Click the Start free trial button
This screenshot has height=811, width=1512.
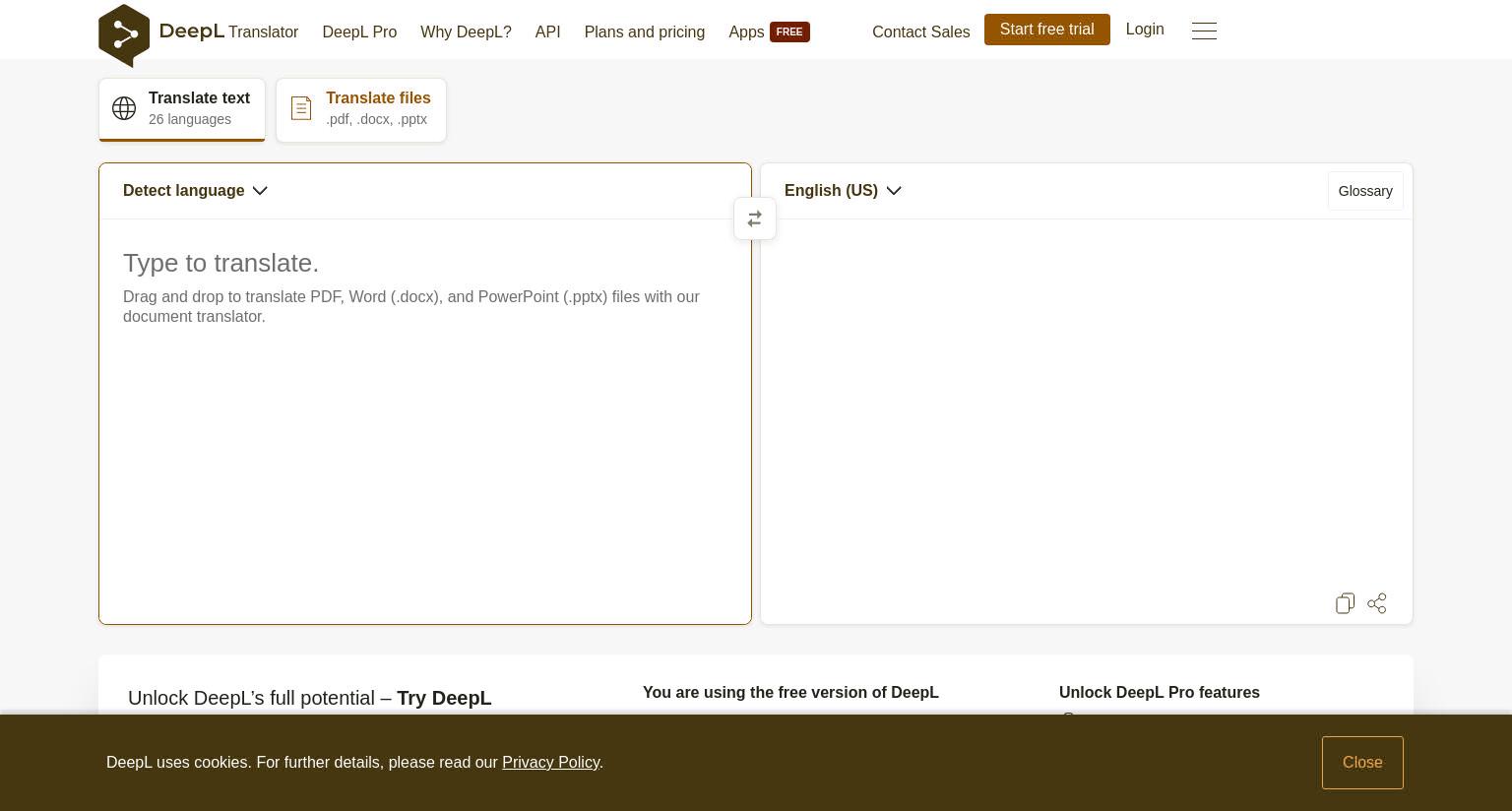(x=1047, y=30)
